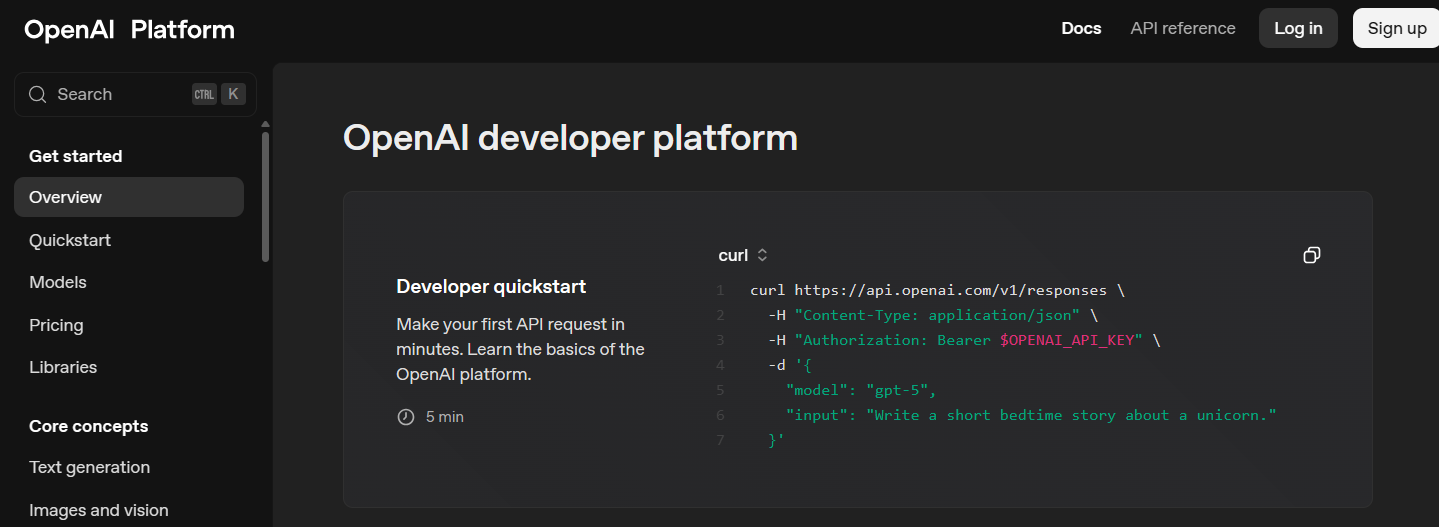Click the bedtime story input string
The image size is (1439, 527).
click(1072, 415)
